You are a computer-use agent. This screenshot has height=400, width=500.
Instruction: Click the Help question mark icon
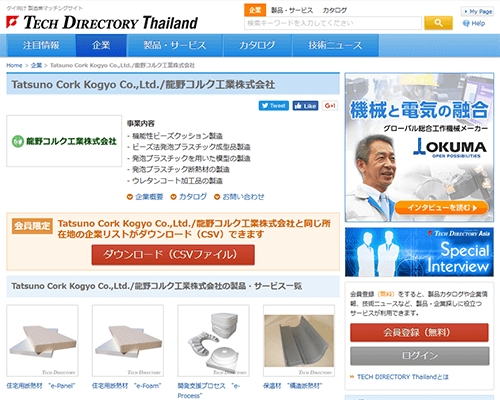pyautogui.click(x=466, y=23)
